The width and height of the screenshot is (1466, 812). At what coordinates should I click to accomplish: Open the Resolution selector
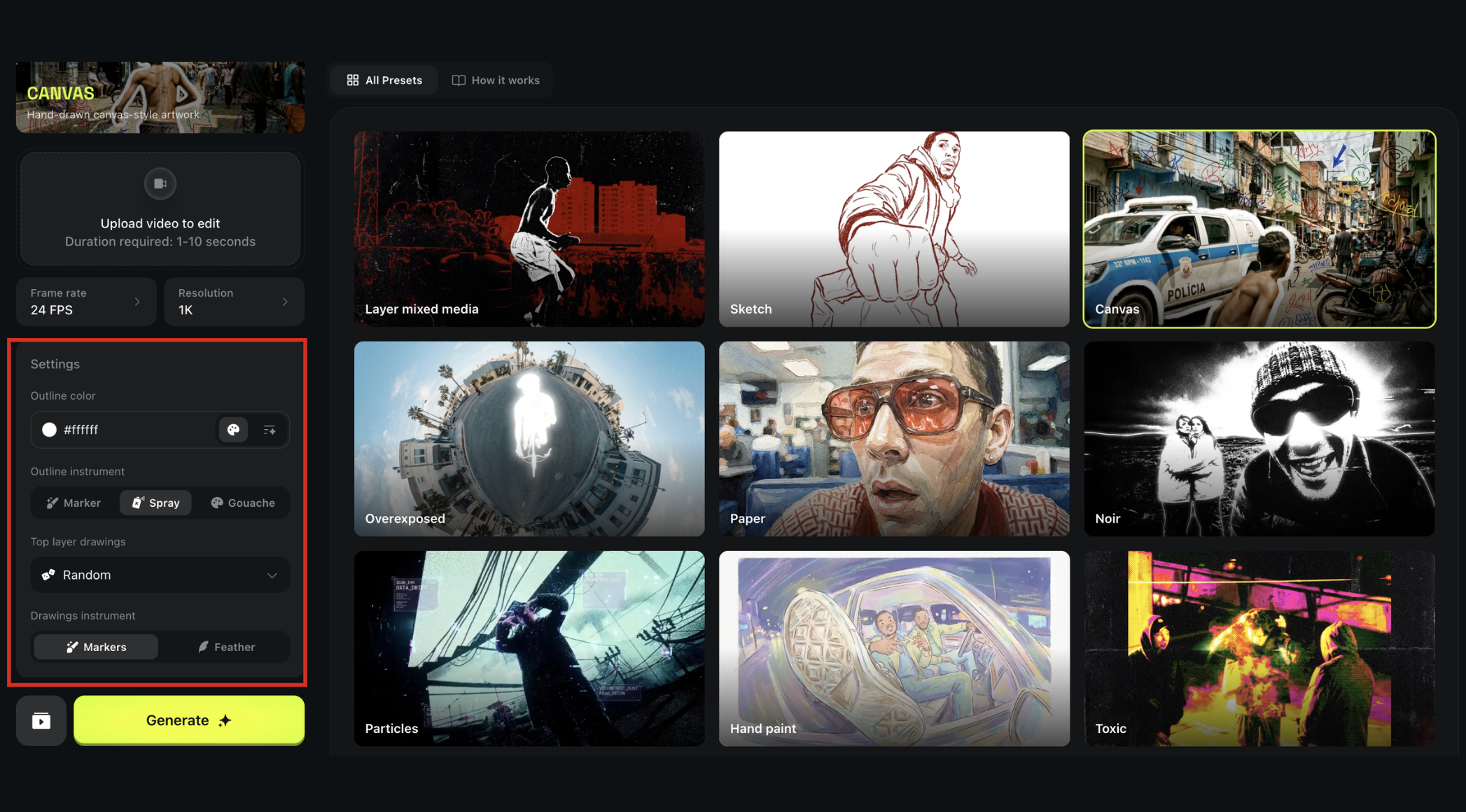(x=234, y=301)
